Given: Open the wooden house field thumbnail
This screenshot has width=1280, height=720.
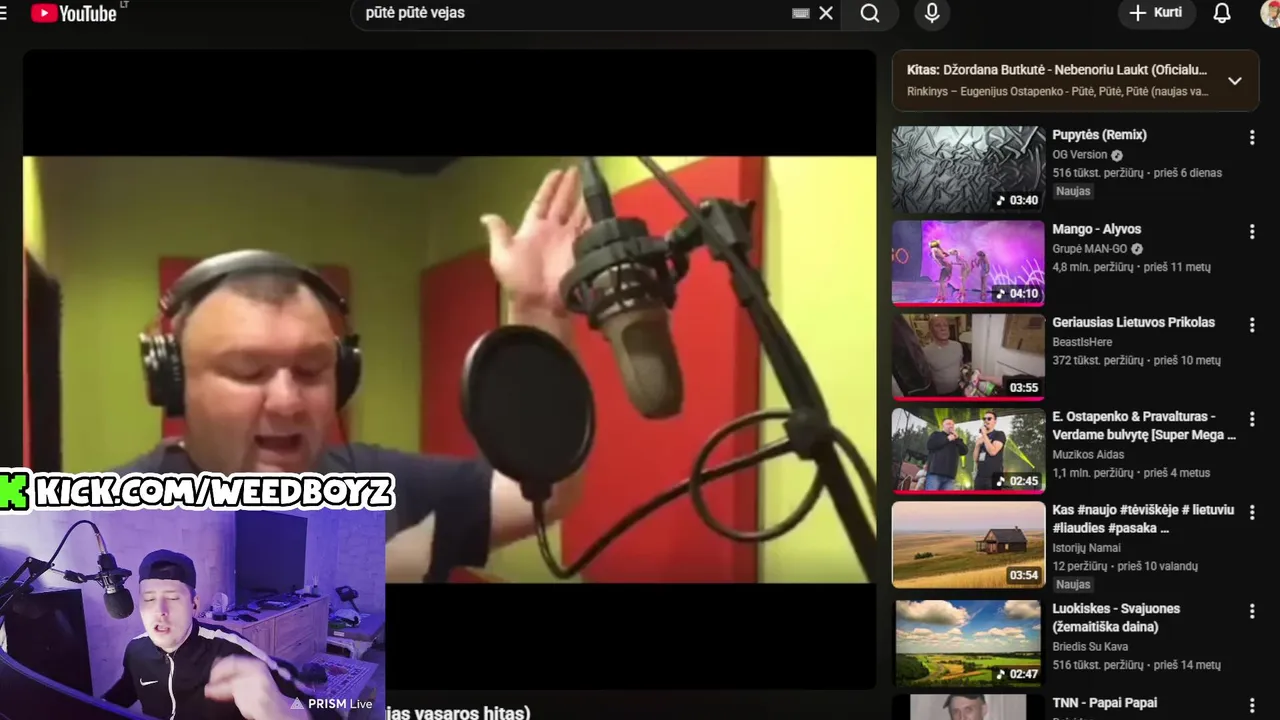Looking at the screenshot, I should point(968,544).
